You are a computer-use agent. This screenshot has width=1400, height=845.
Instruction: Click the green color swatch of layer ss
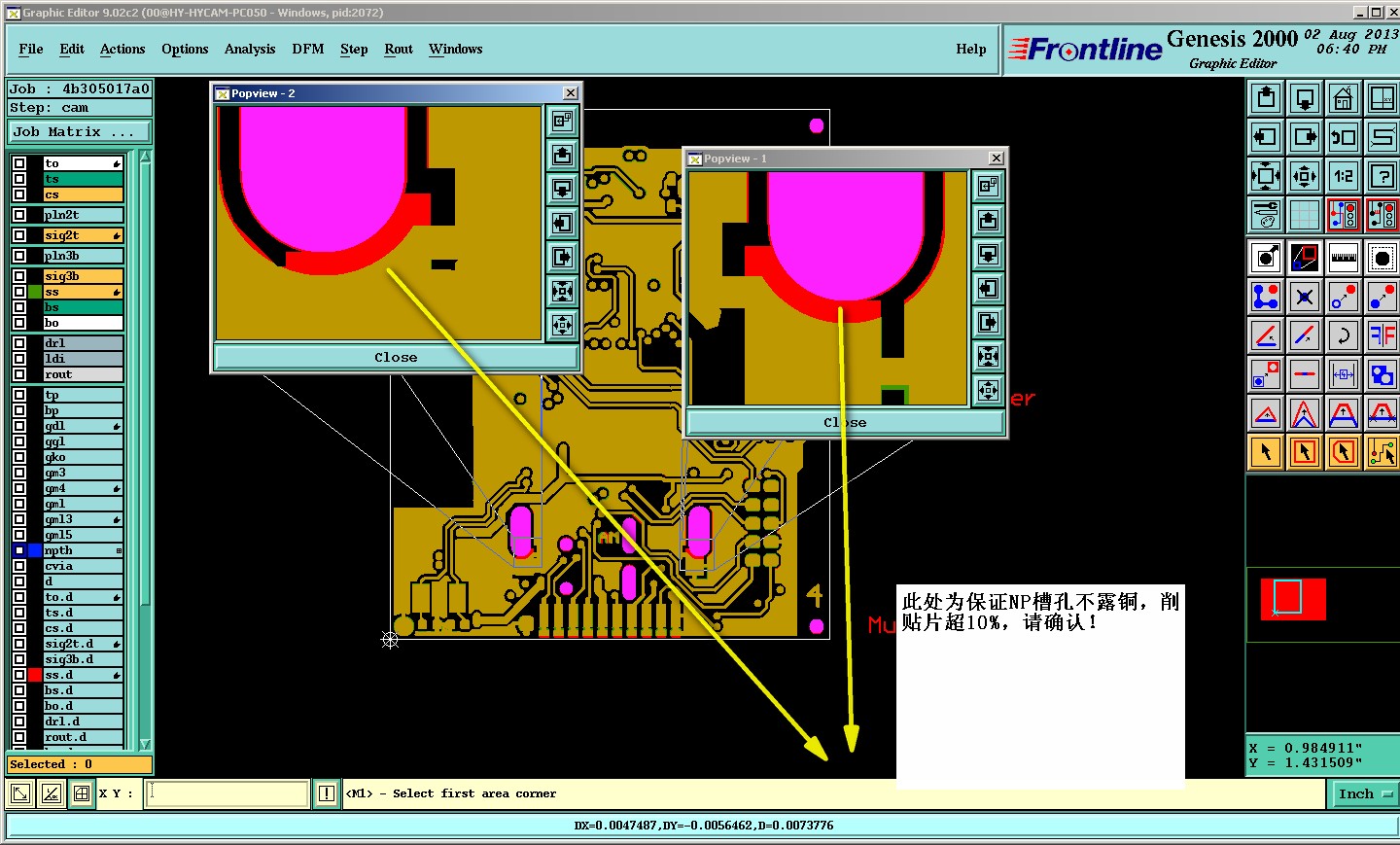pyautogui.click(x=35, y=292)
